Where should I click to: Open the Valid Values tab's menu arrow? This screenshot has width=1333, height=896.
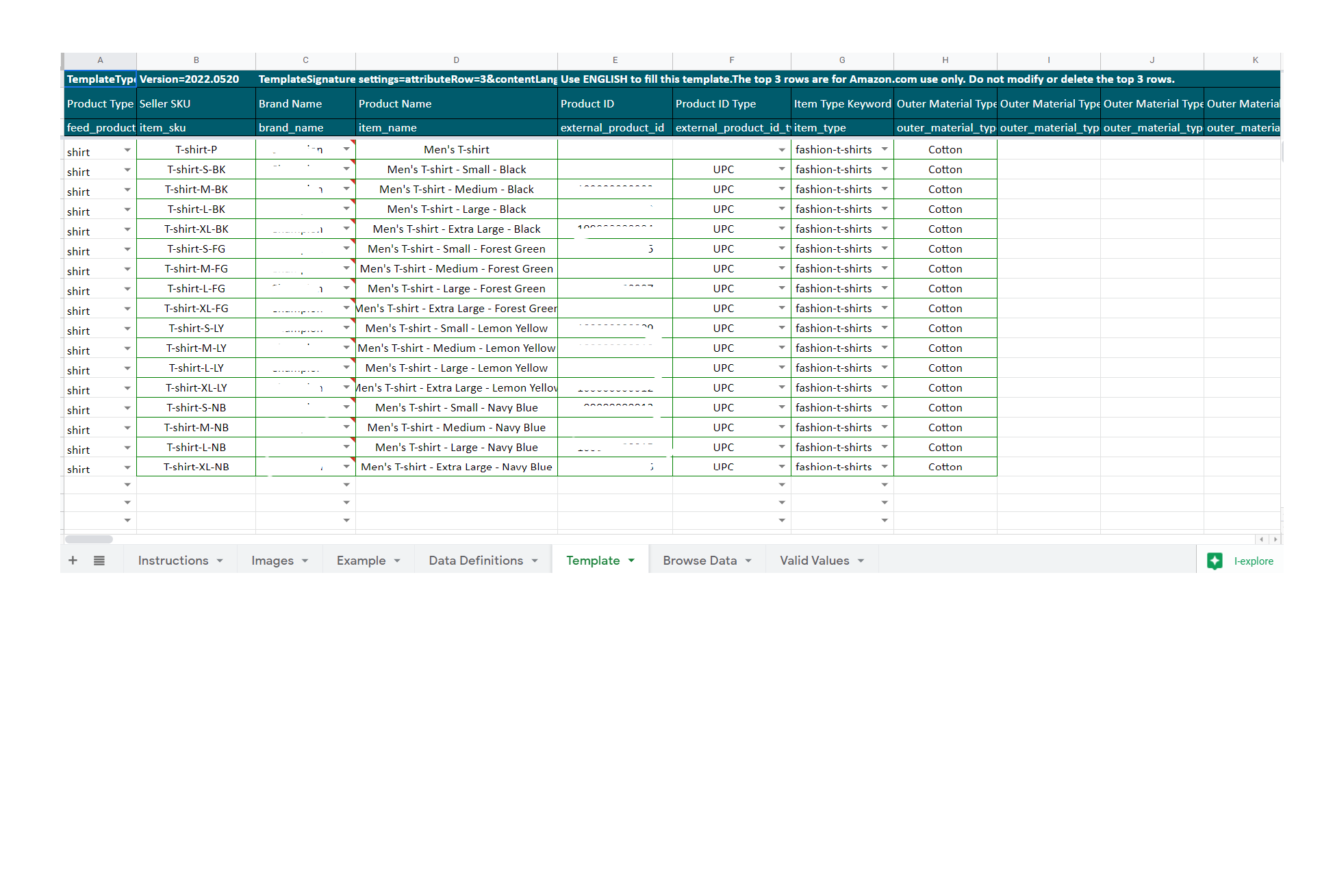861,561
